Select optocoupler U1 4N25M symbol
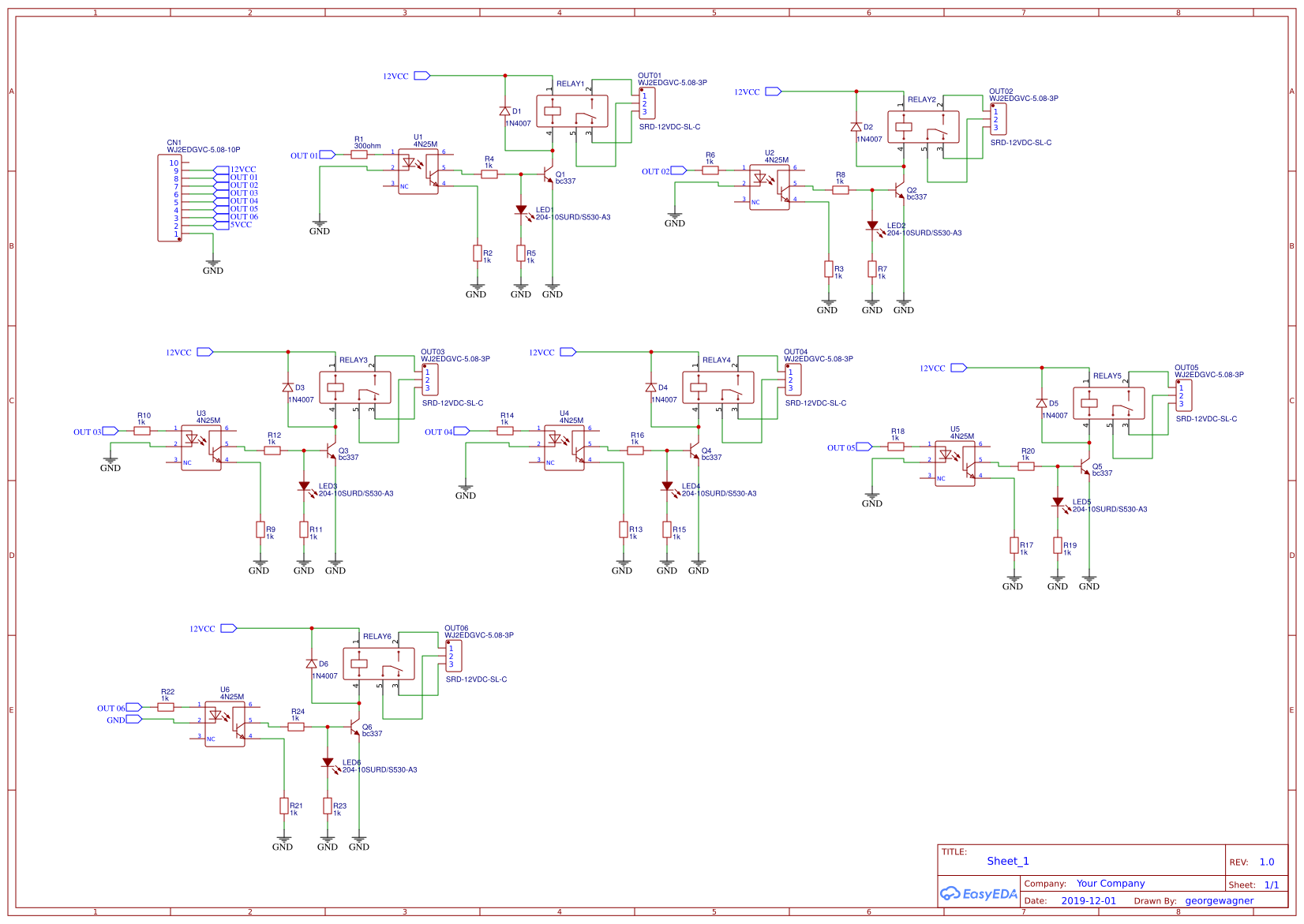 pyautogui.click(x=420, y=170)
